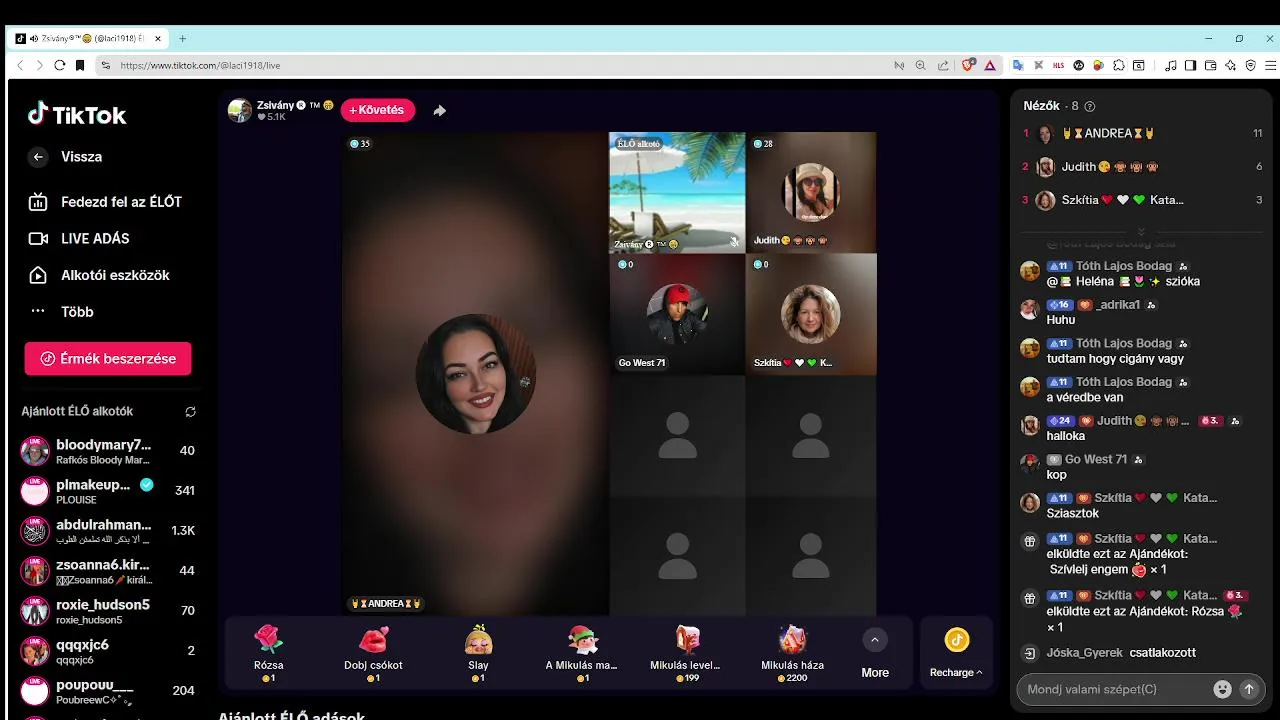The width and height of the screenshot is (1280, 720).
Task: Click the chat field Mondj valami szépet
Action: pyautogui.click(x=1115, y=689)
